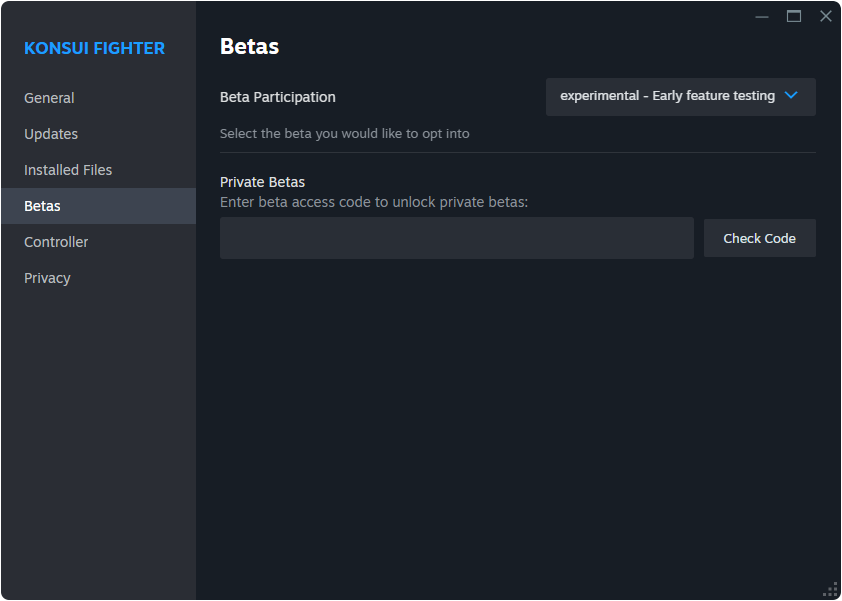842x601 pixels.
Task: Click the KONSUI FIGHTER game title
Action: [x=94, y=48]
